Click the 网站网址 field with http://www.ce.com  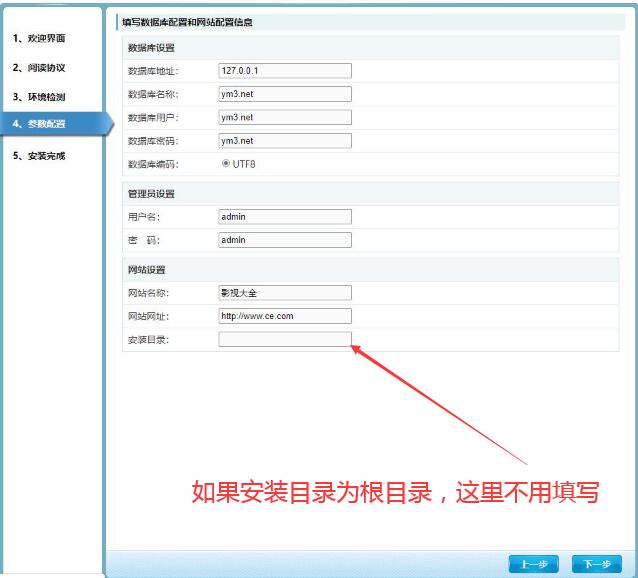[285, 316]
